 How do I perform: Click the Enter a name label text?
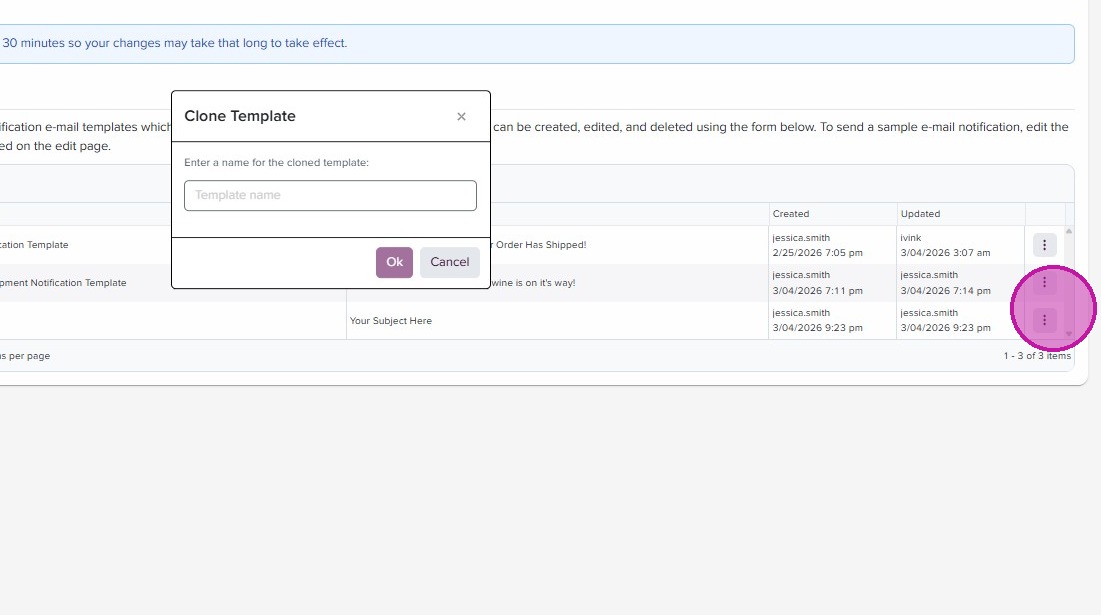click(x=277, y=162)
